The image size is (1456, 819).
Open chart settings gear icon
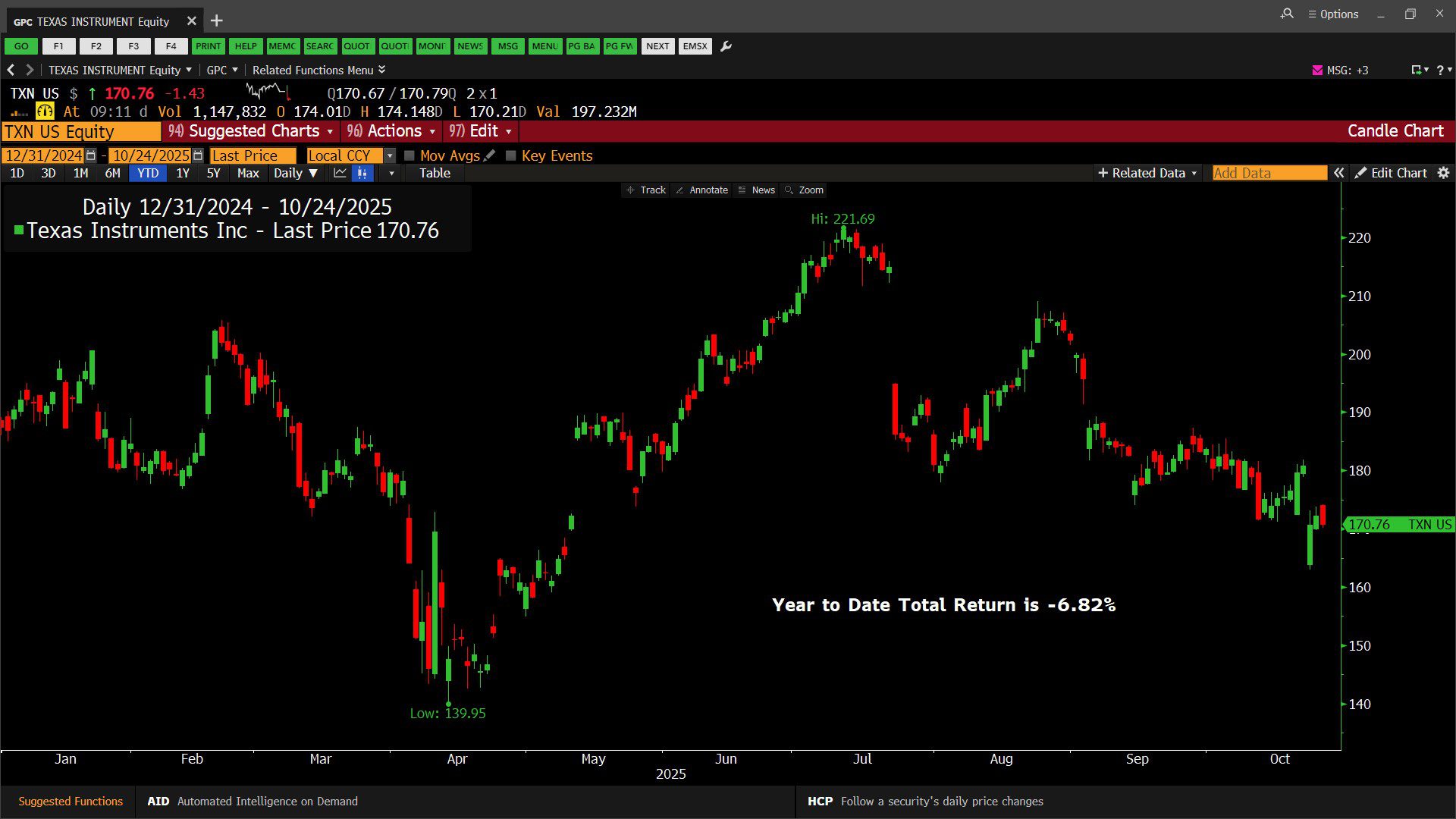[1443, 173]
